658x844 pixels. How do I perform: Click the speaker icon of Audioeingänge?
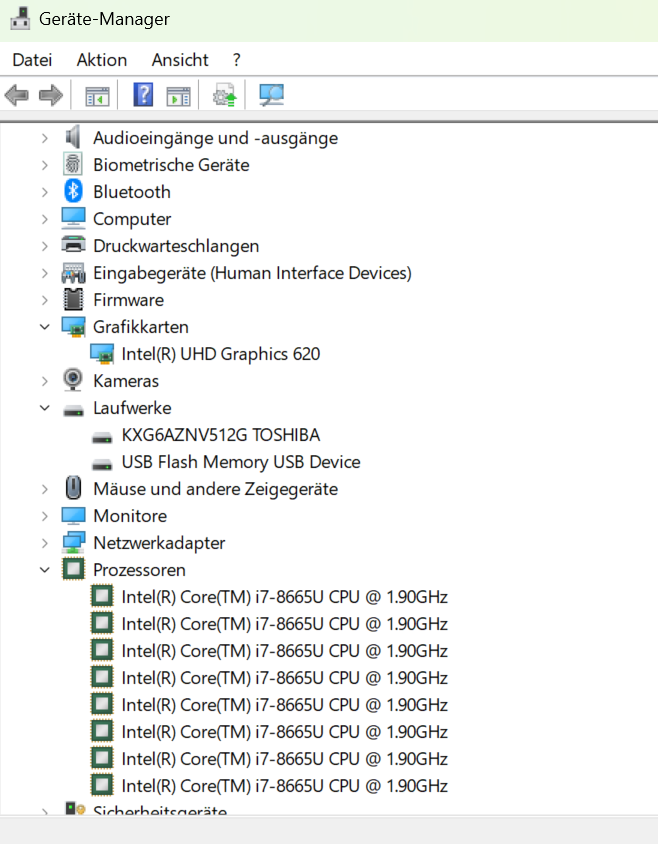tap(73, 138)
